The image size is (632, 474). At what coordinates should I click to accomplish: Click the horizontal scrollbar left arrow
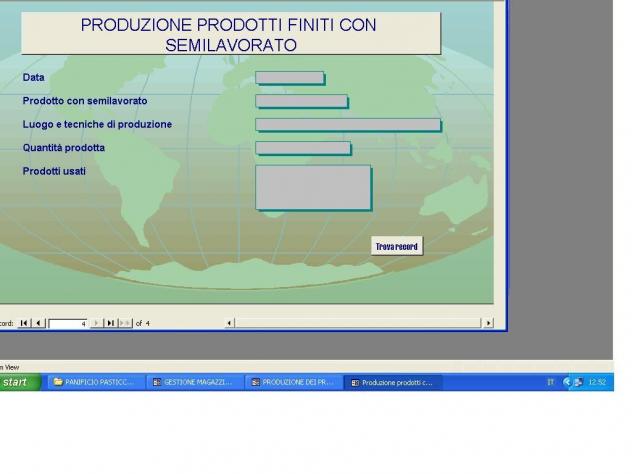coord(229,323)
